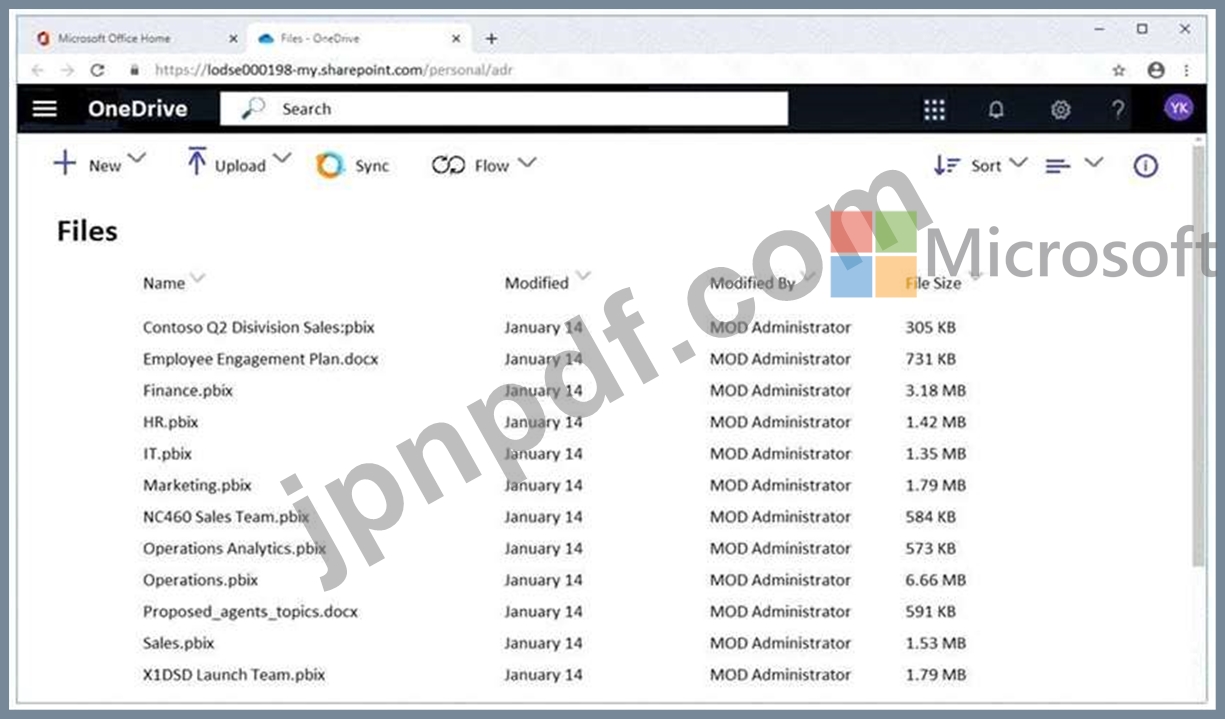Open the Operations.pbix file
Screen dimensions: 1225x719
tap(200, 580)
